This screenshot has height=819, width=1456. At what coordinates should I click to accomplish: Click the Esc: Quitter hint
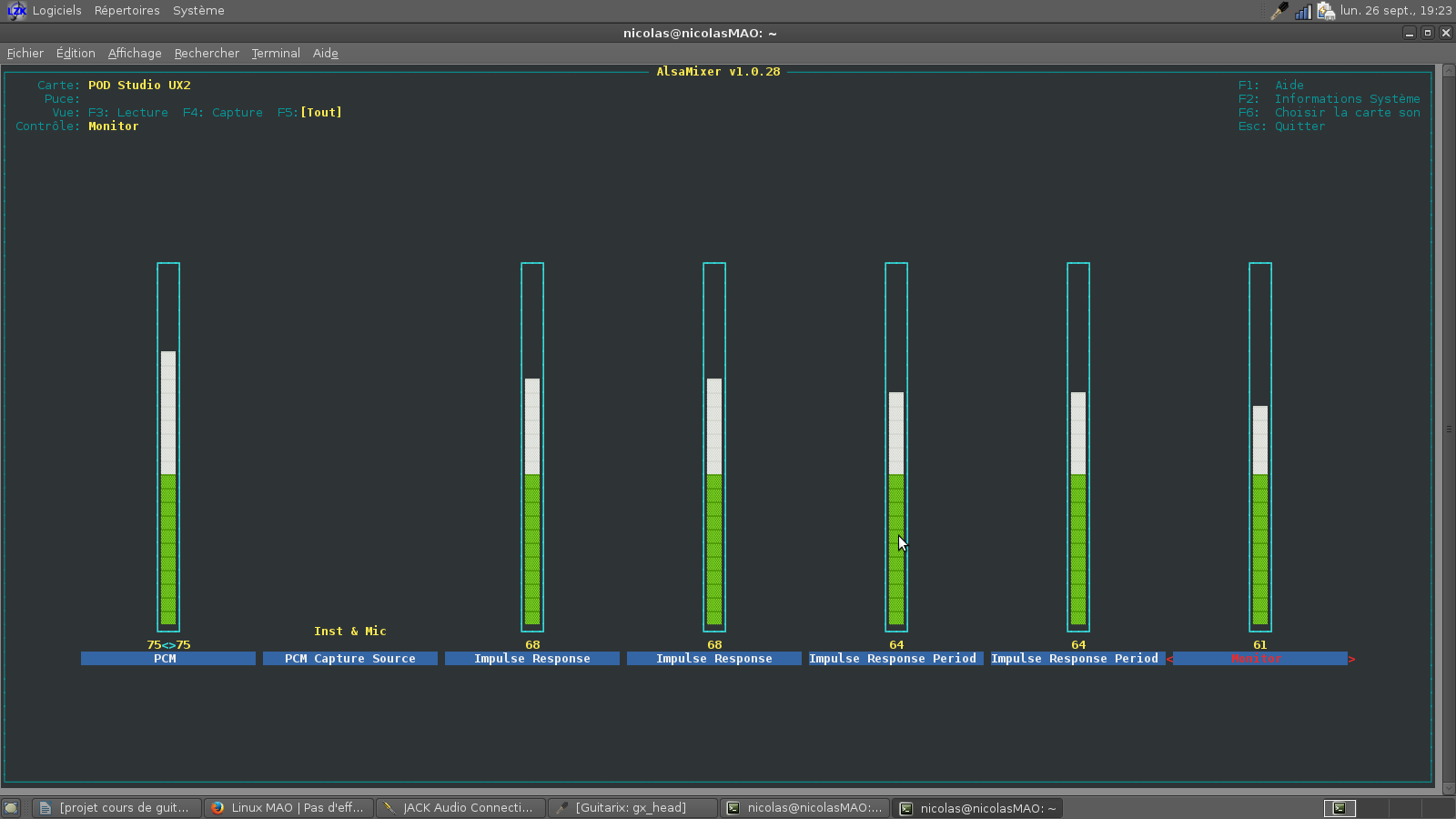tap(1281, 126)
